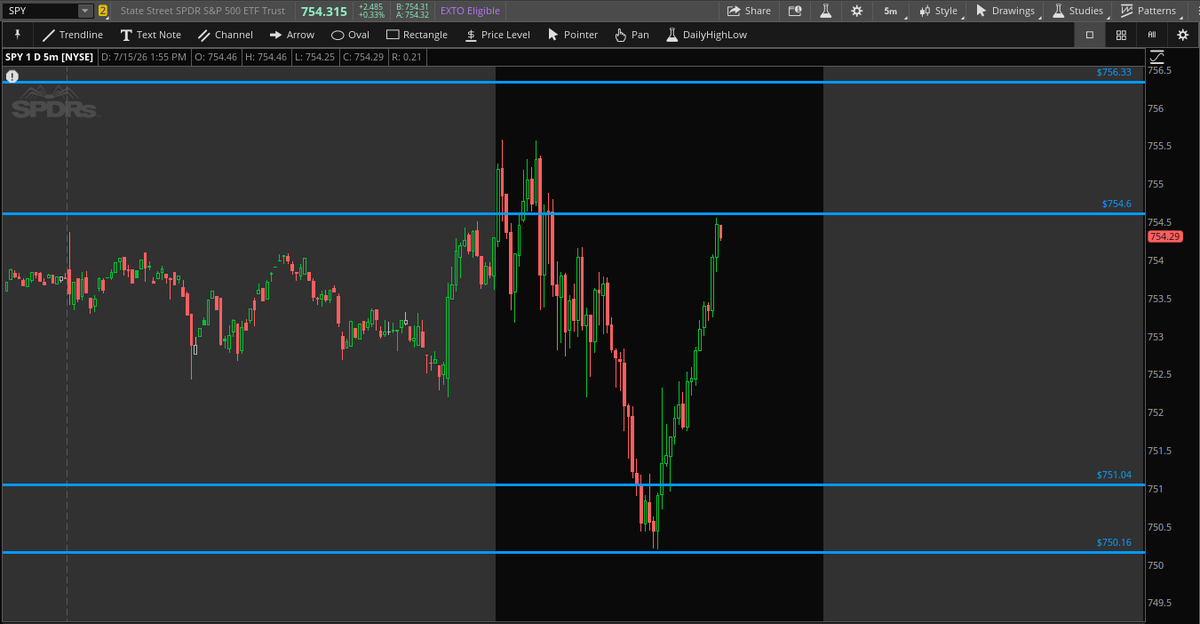
Task: Switch to four-chart grid layout
Action: pos(1121,35)
